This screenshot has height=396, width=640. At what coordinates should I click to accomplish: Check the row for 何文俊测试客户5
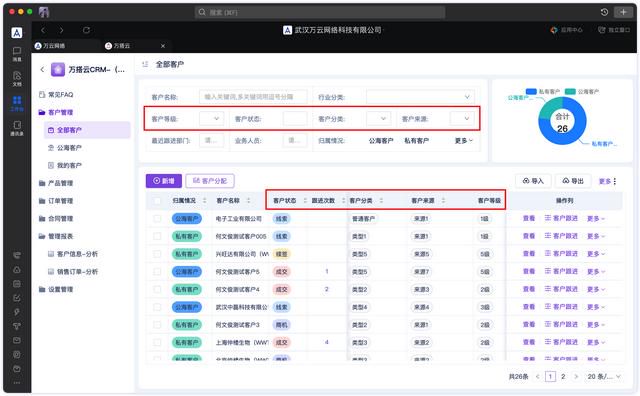click(157, 271)
